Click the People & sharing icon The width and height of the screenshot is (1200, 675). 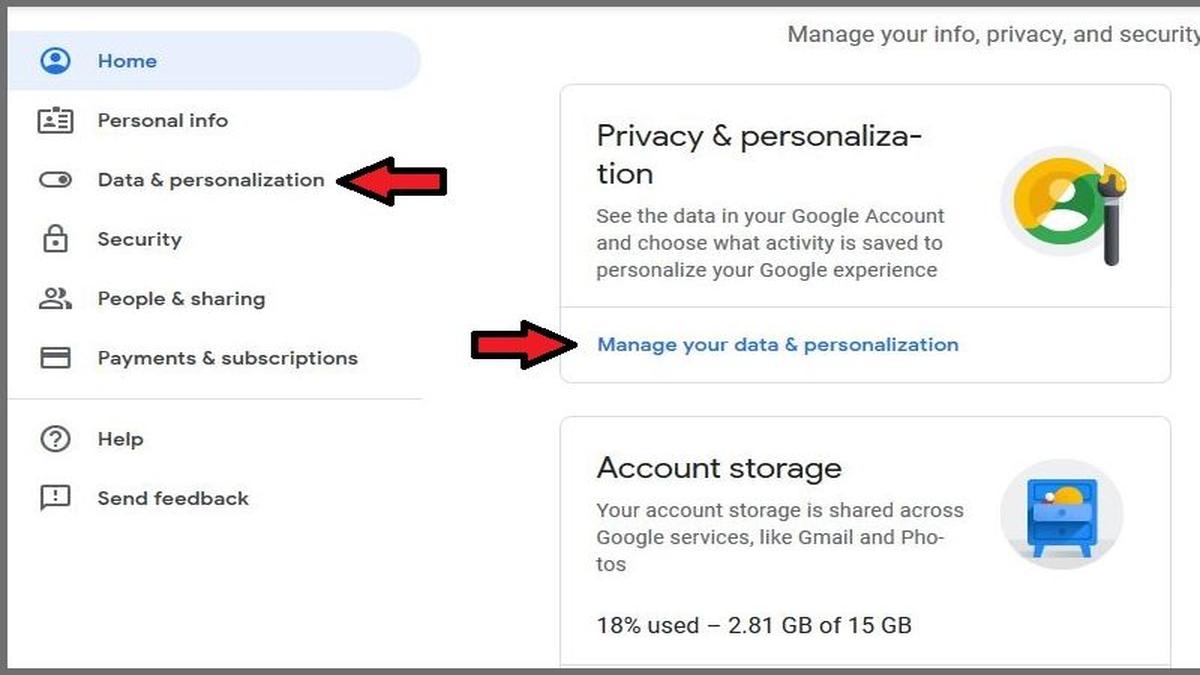pyautogui.click(x=57, y=298)
